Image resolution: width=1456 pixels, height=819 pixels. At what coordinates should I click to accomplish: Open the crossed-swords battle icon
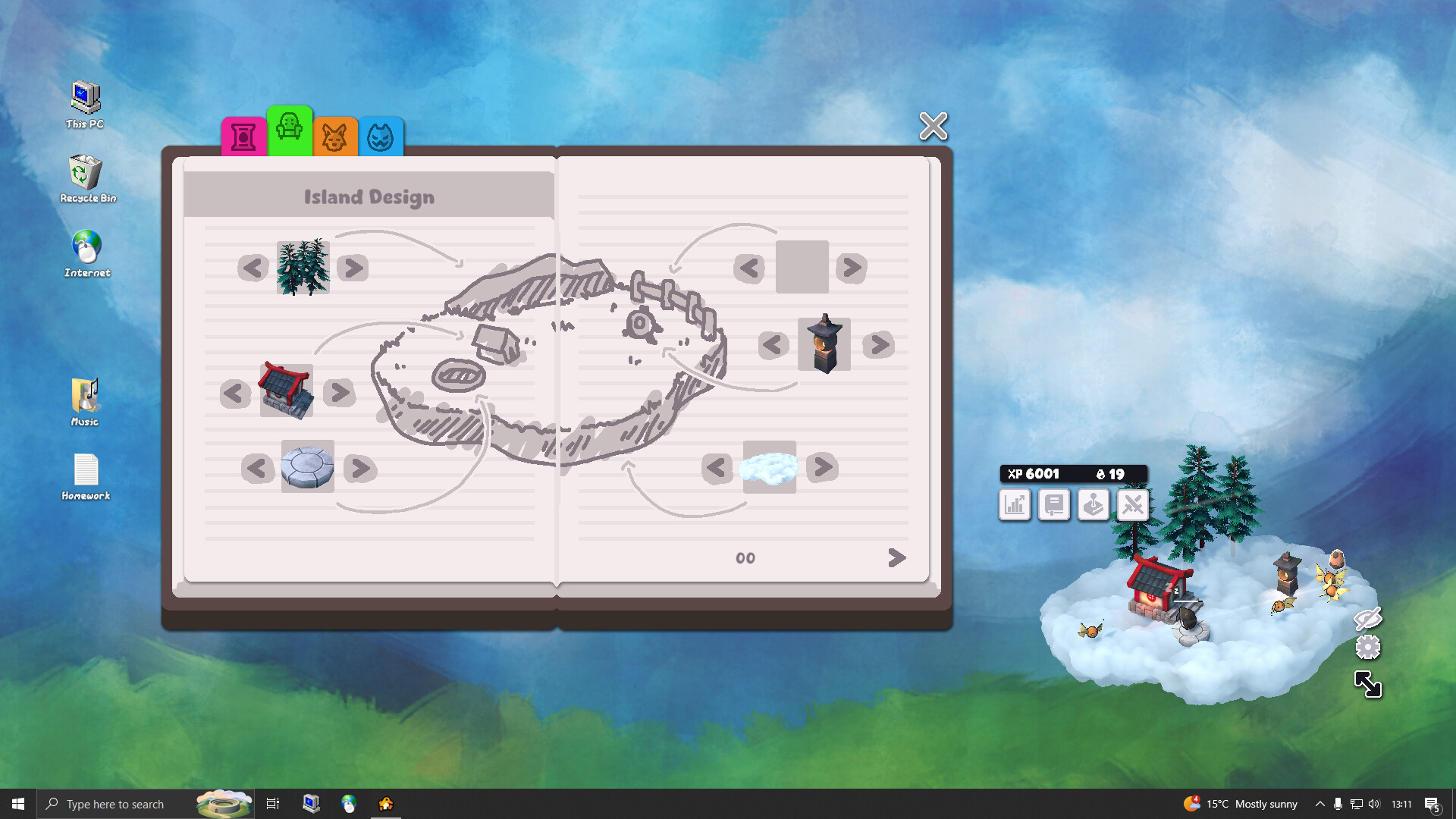1132,505
